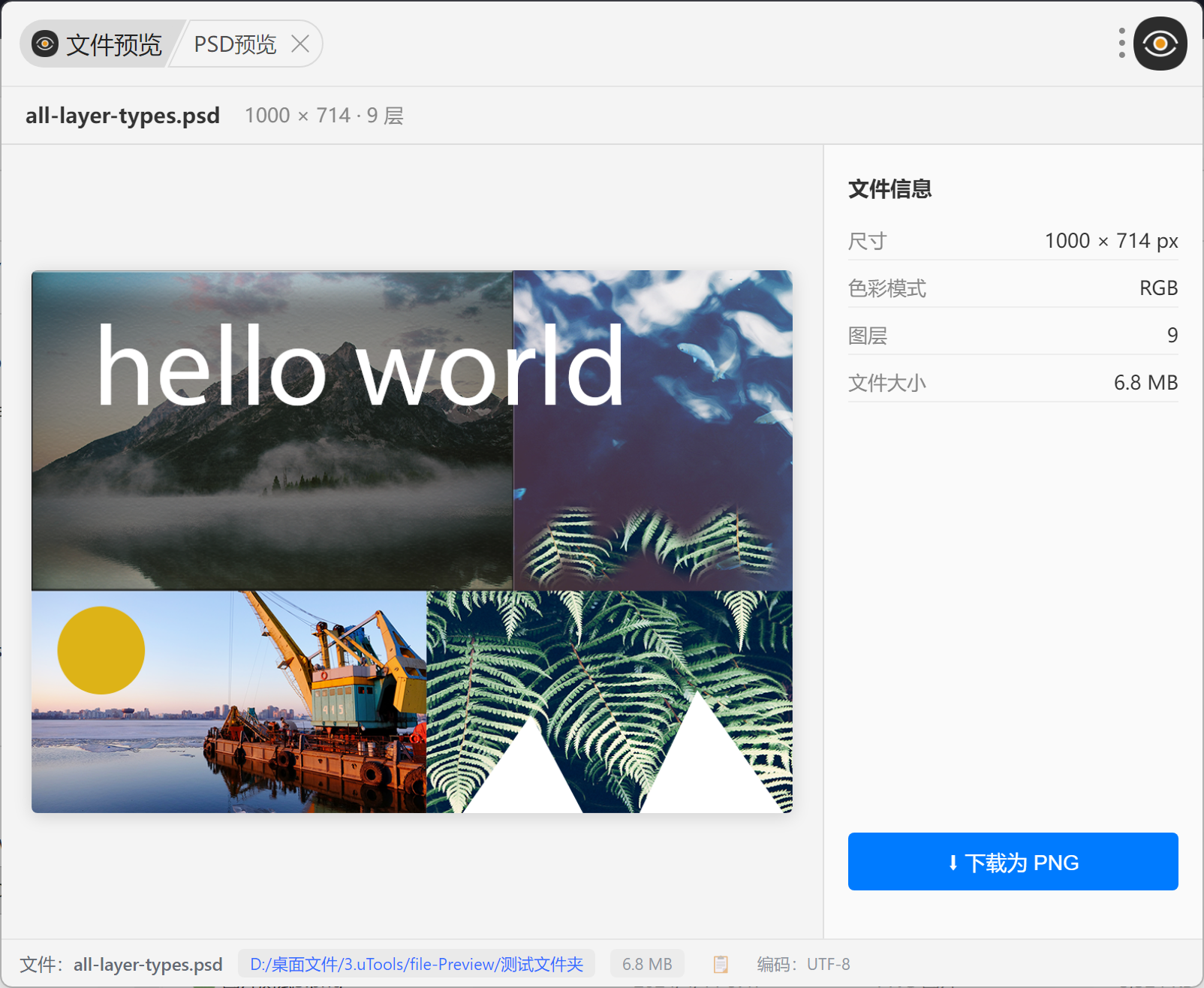This screenshot has width=1204, height=988.
Task: Click the 文件大小 row in file info
Action: pyautogui.click(x=1013, y=383)
